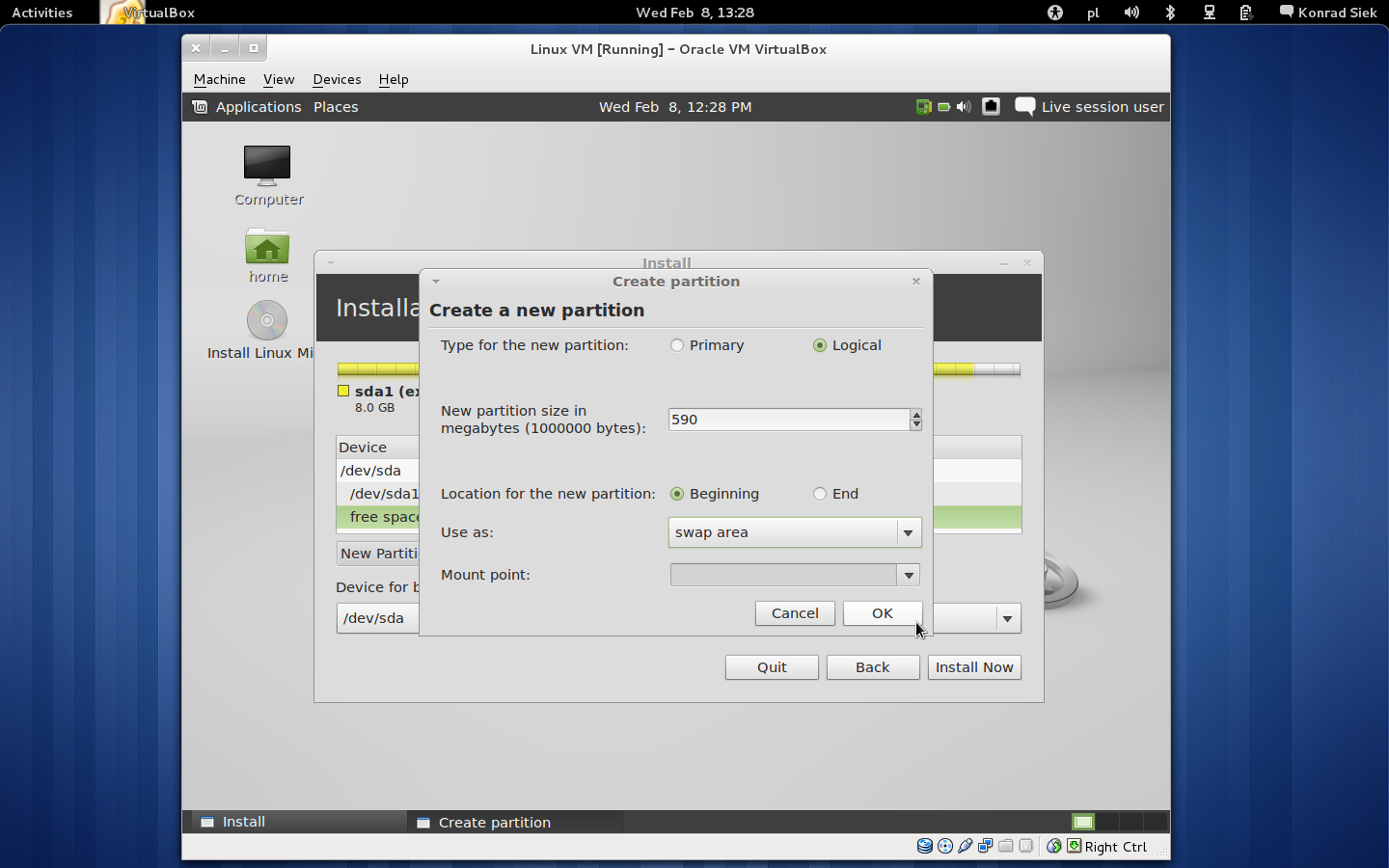Click the host Bluetooth icon in top bar

tap(1170, 13)
